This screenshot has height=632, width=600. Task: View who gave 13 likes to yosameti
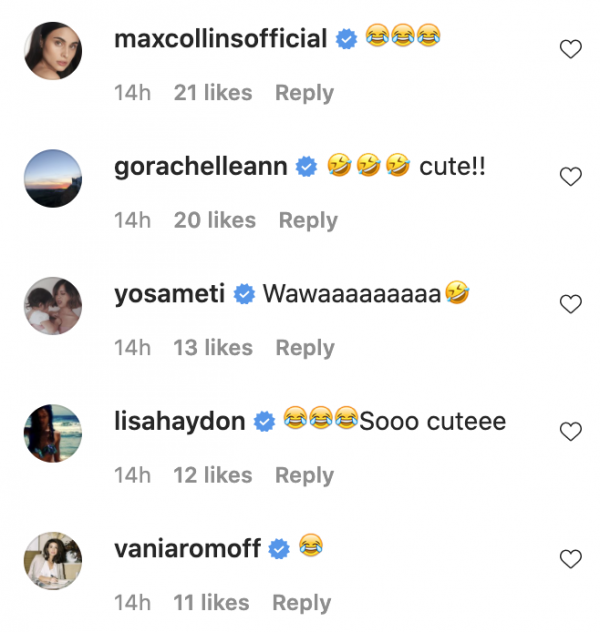[x=212, y=348]
